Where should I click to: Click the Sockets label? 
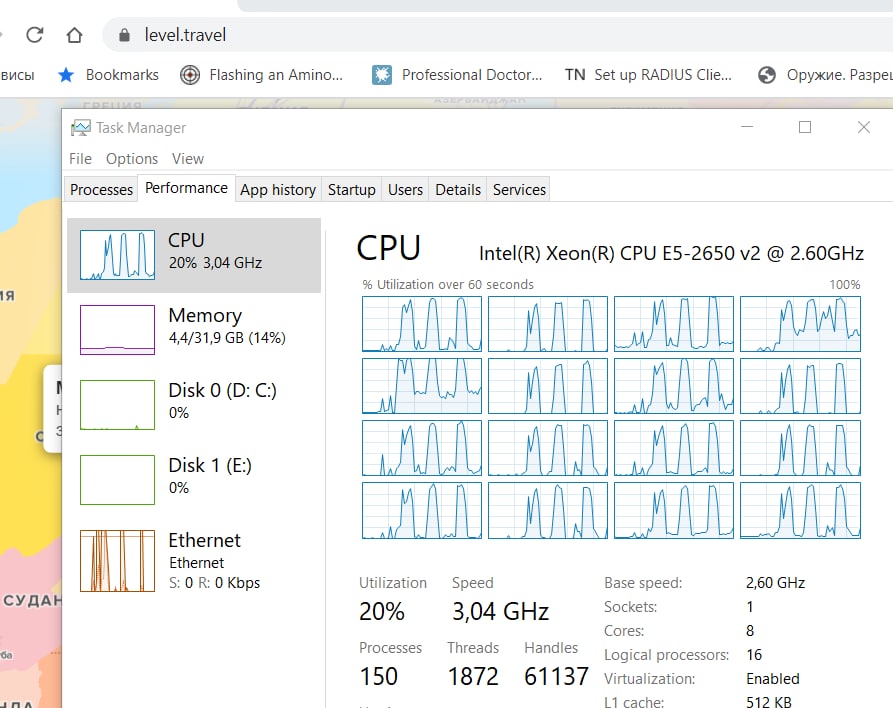630,607
